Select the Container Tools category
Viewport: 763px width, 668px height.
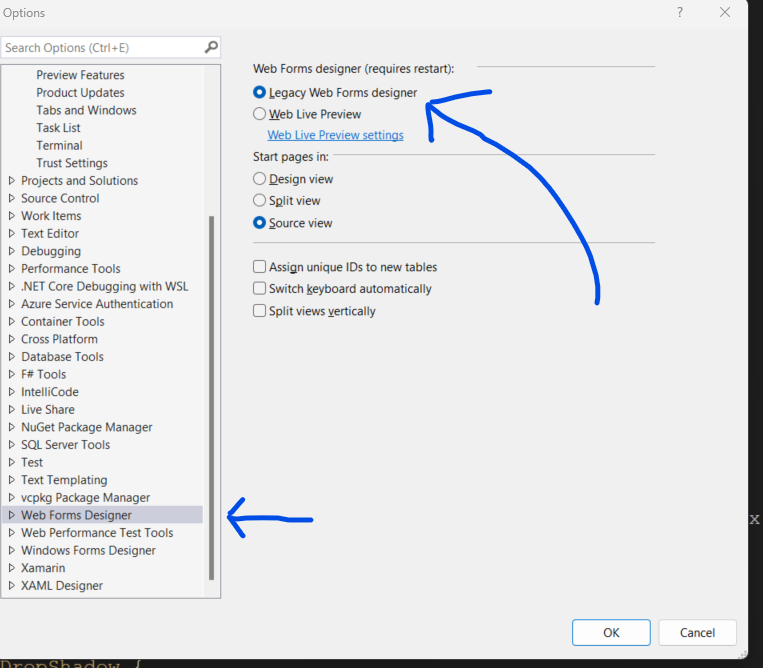(x=63, y=321)
